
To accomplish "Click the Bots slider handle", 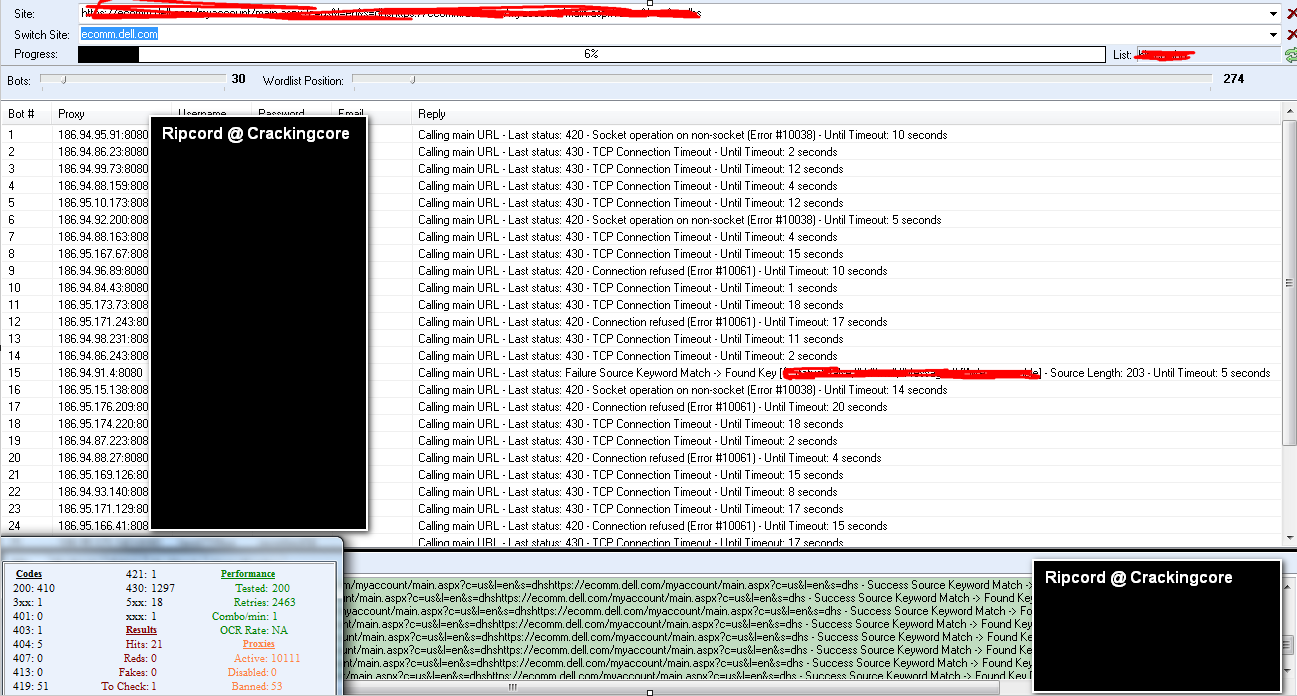I will coord(65,79).
